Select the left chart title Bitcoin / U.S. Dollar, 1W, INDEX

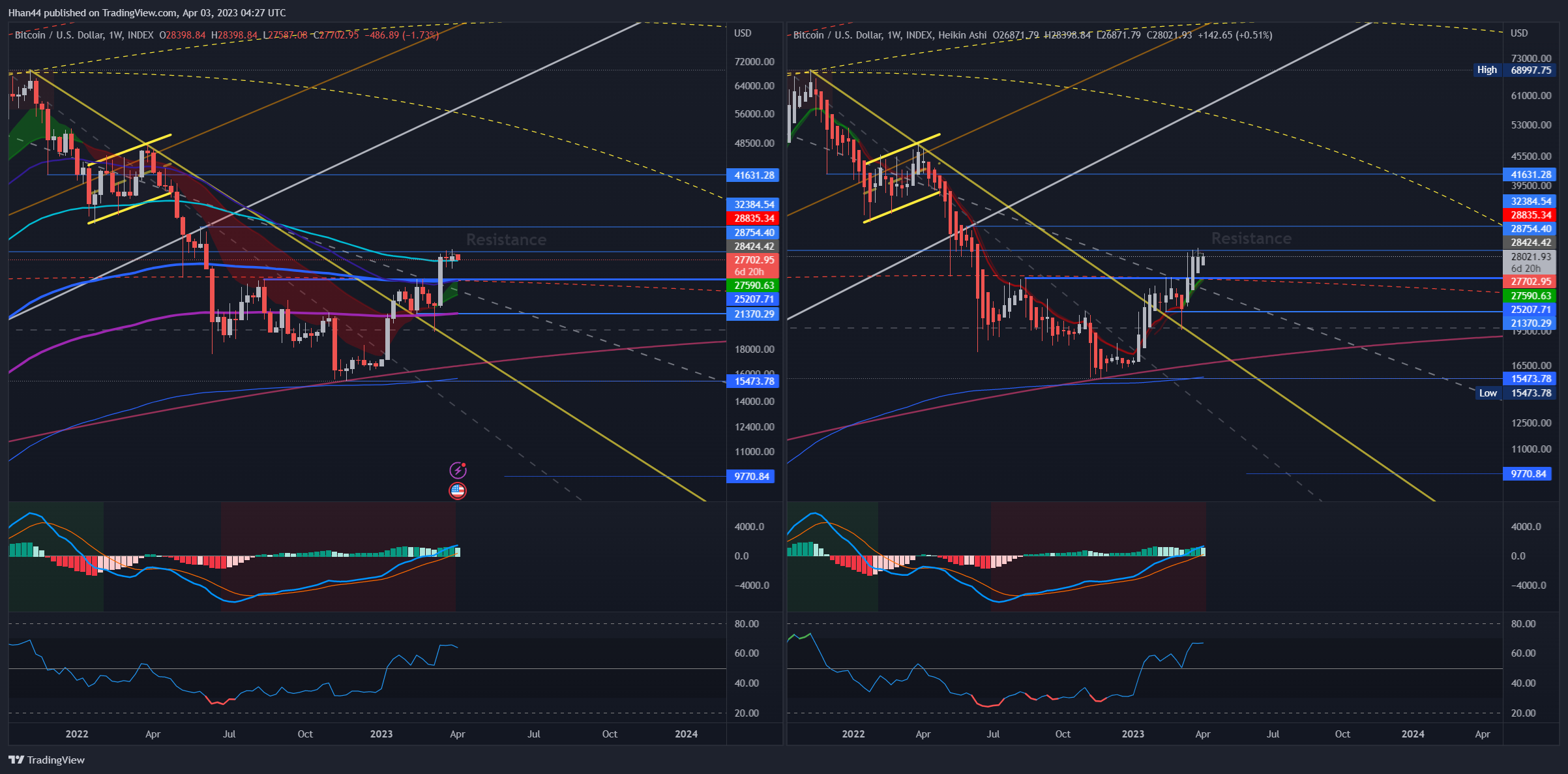(x=84, y=35)
